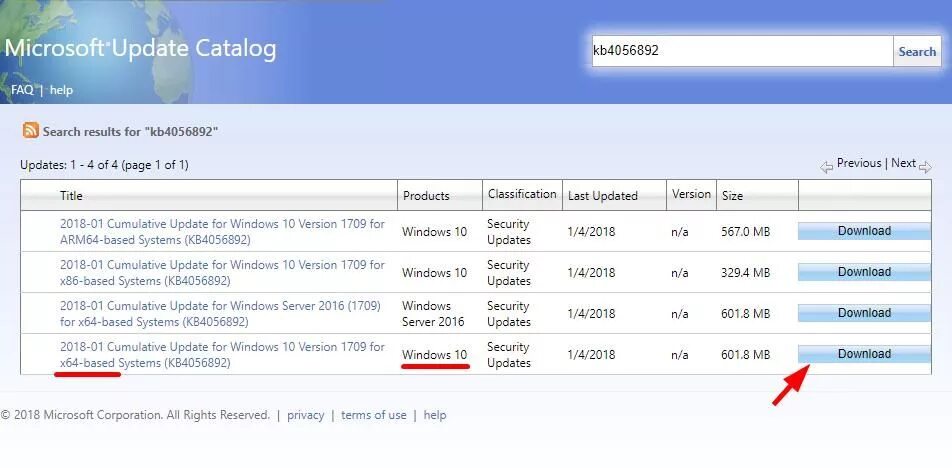952x468 pixels.
Task: Click Windows 10 product in ARM64 row
Action: click(x=435, y=231)
